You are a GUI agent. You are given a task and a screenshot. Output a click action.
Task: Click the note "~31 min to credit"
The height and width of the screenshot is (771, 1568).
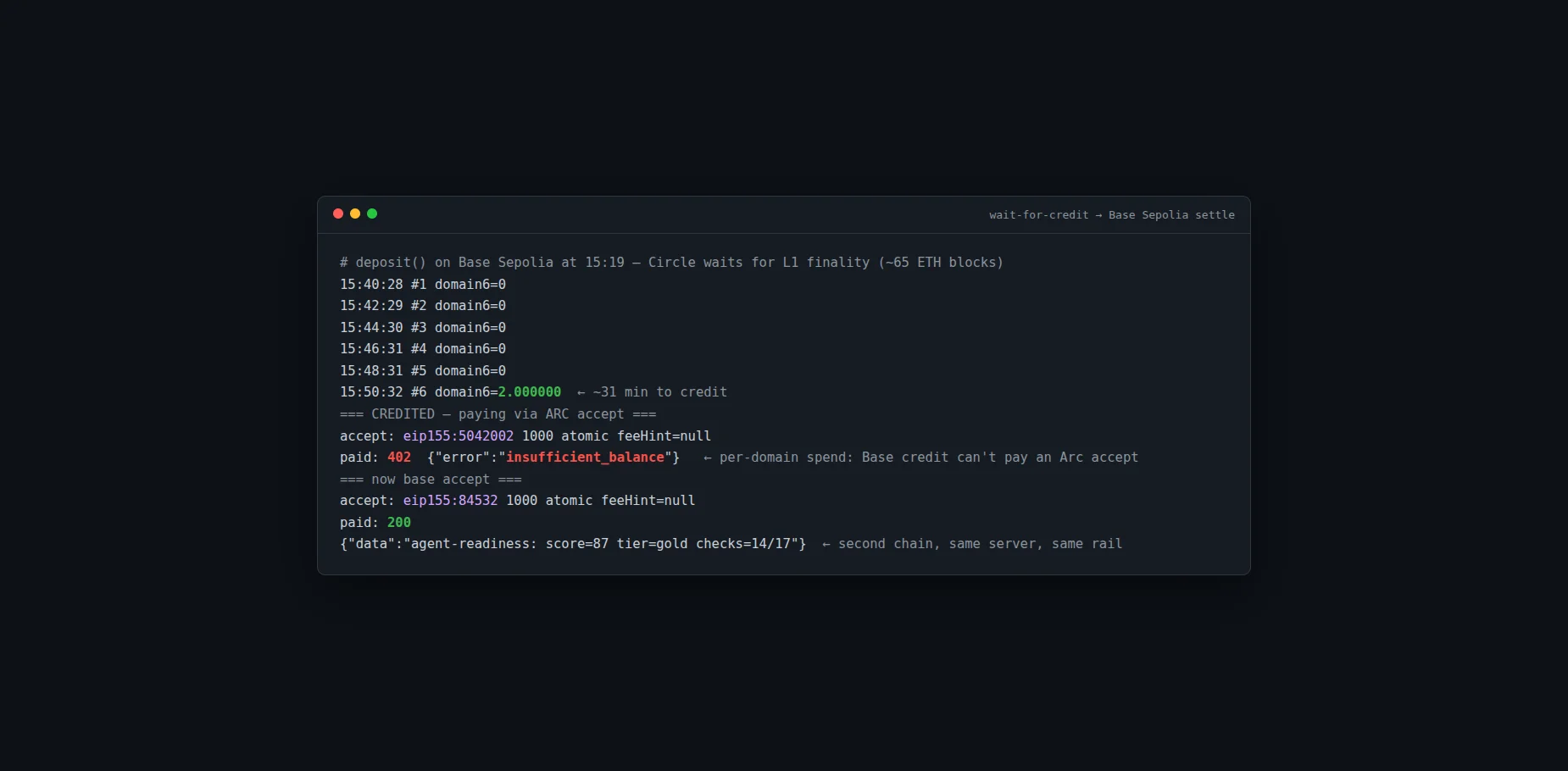click(659, 392)
